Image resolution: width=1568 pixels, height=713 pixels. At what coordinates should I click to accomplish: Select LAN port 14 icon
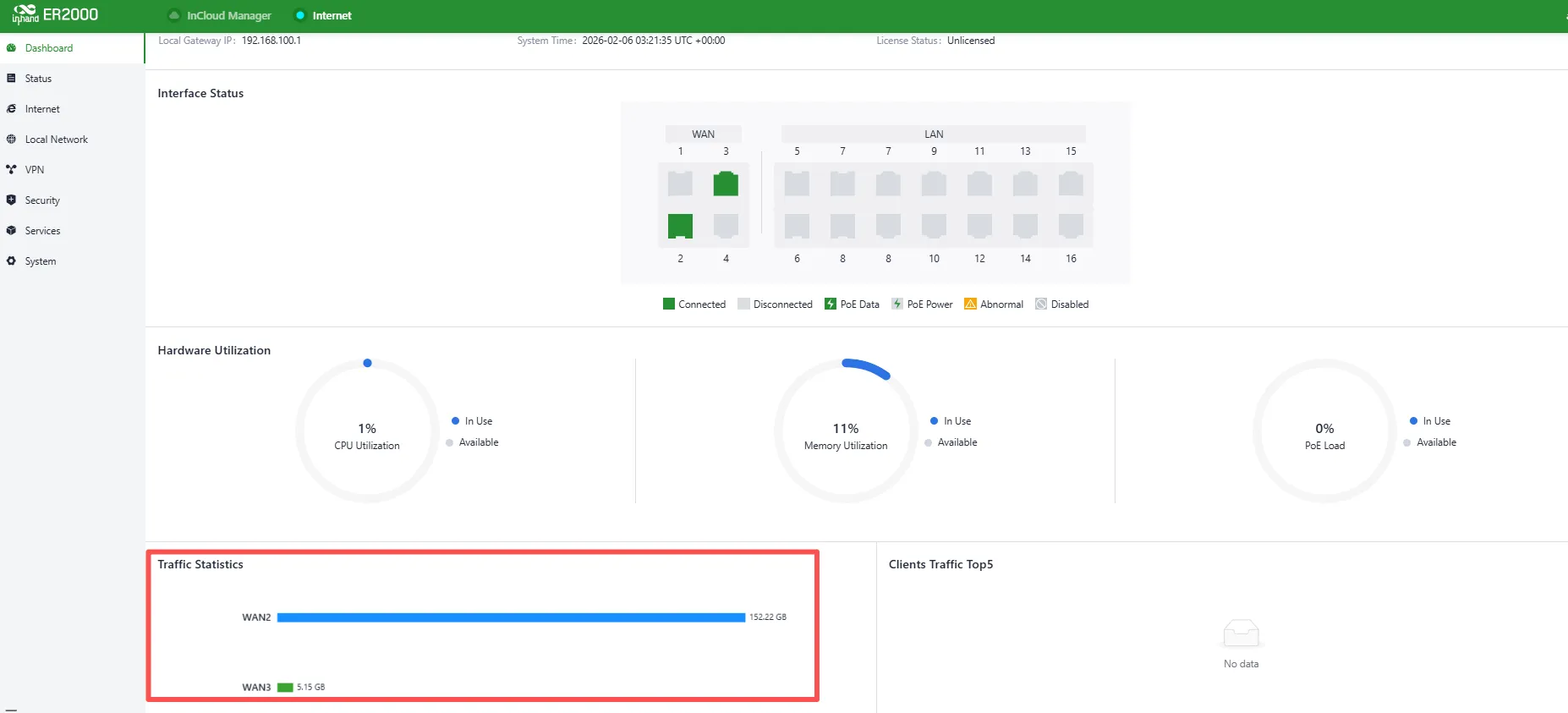click(1025, 226)
